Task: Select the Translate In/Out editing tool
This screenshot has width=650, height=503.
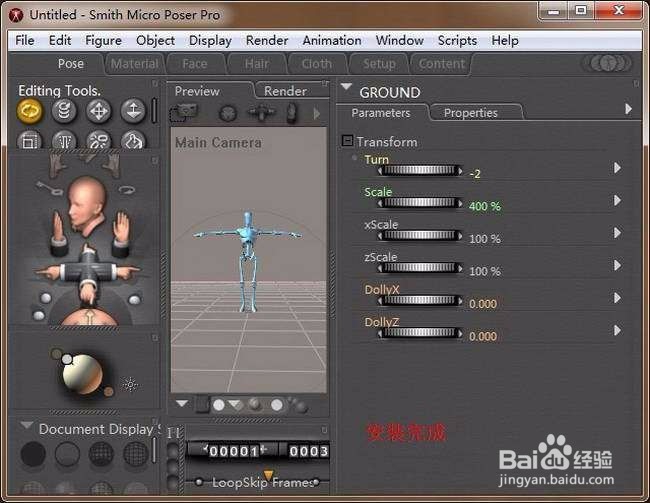Action: point(133,111)
